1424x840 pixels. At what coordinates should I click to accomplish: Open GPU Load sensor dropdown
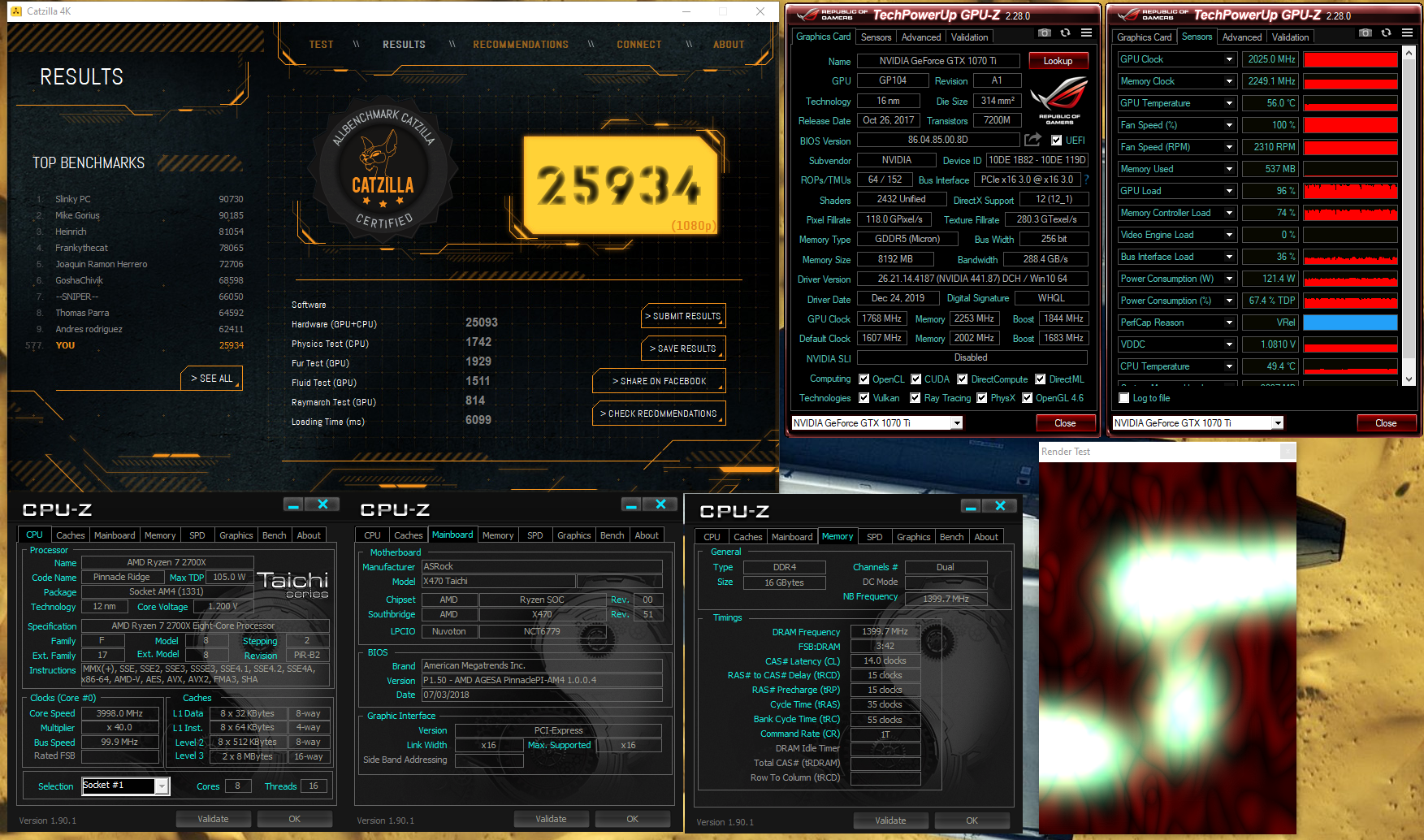point(1229,191)
